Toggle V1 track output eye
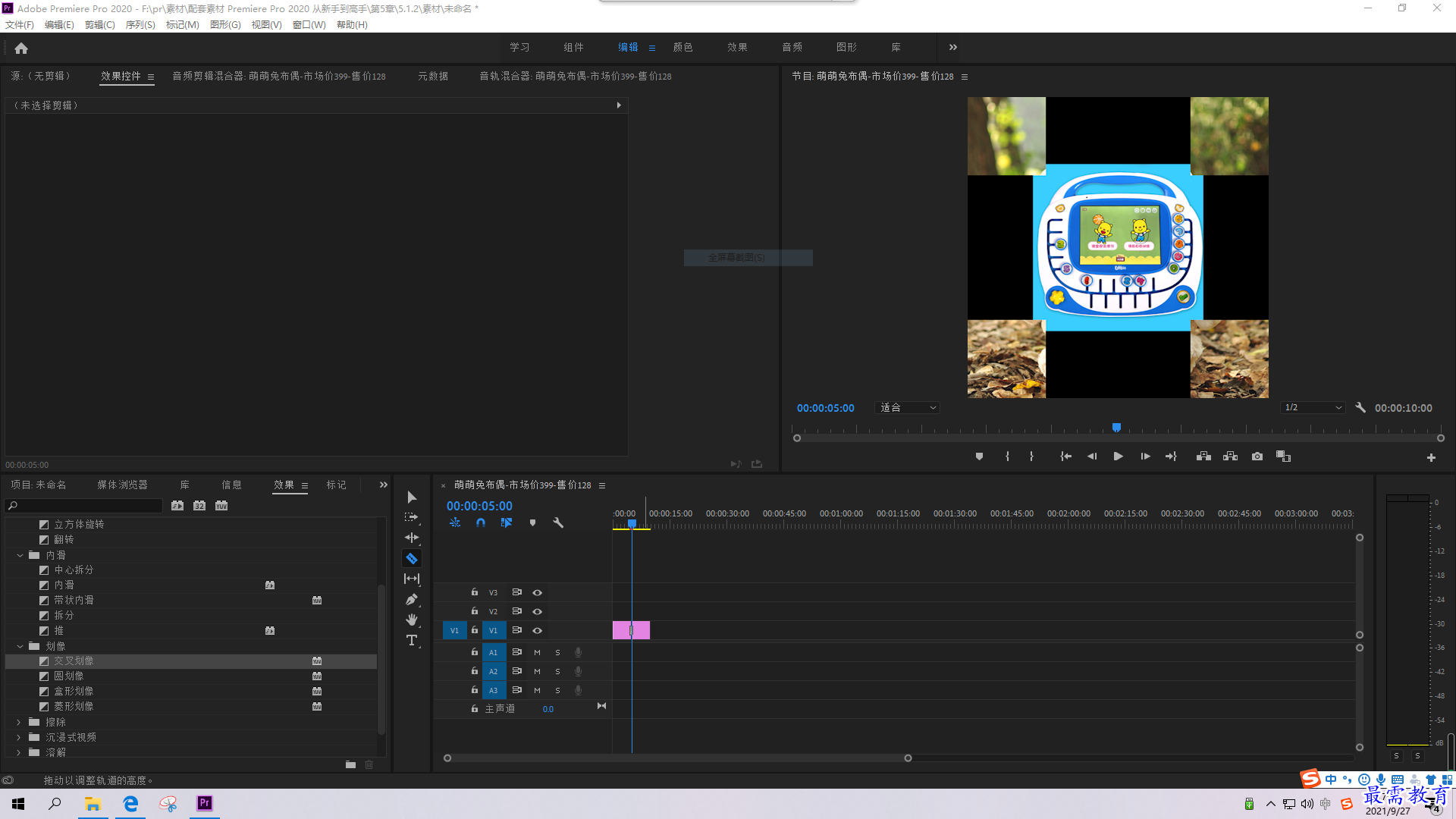 pos(537,630)
